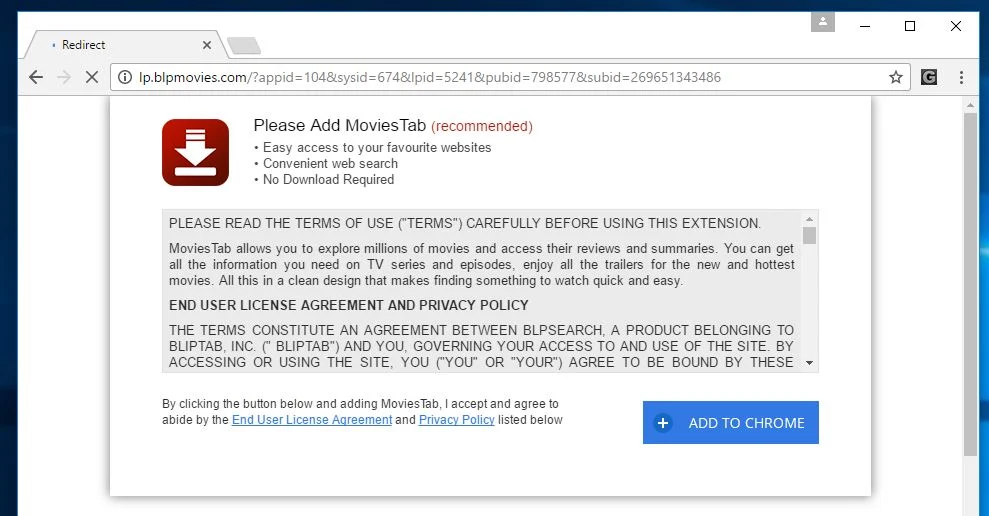The height and width of the screenshot is (516, 989).
Task: Click the page vertical scrollbar thumb
Action: tap(970, 284)
